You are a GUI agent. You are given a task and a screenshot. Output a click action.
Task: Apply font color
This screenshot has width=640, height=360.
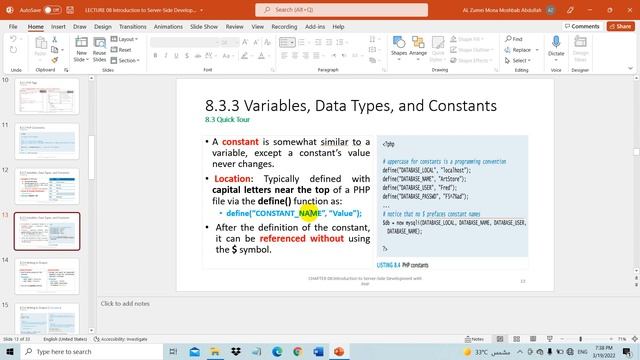261,56
